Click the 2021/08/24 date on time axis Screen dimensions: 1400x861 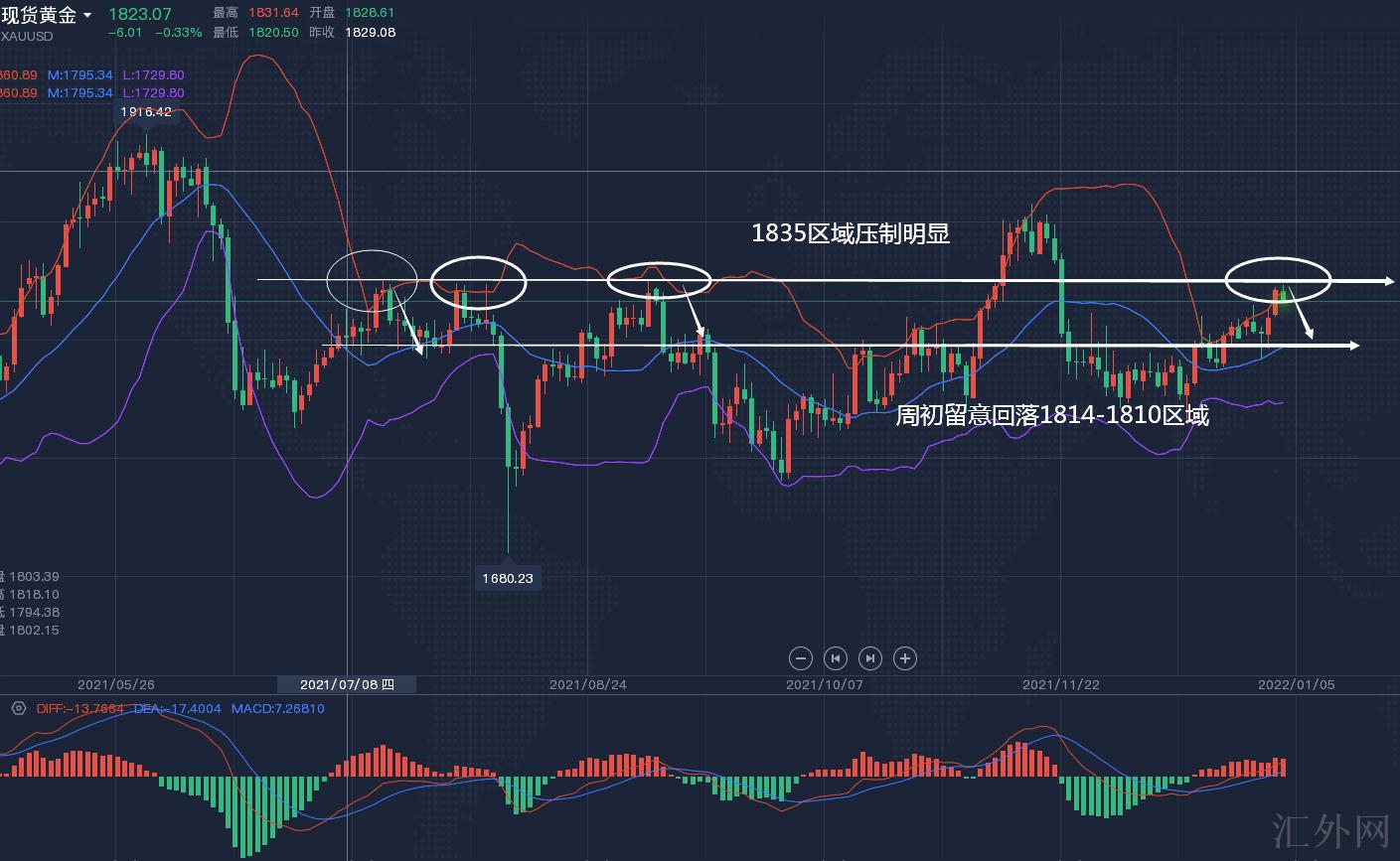tap(587, 684)
